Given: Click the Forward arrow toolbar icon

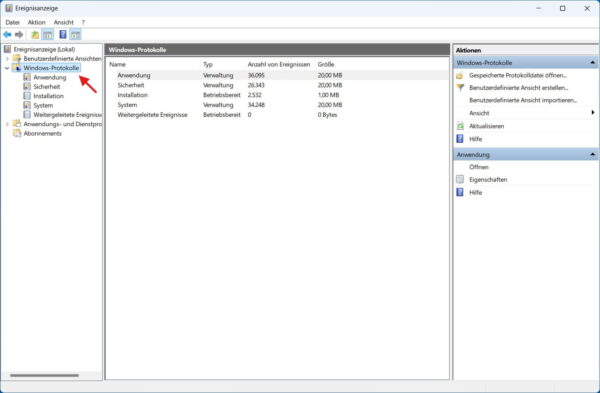Looking at the screenshot, I should (19, 35).
